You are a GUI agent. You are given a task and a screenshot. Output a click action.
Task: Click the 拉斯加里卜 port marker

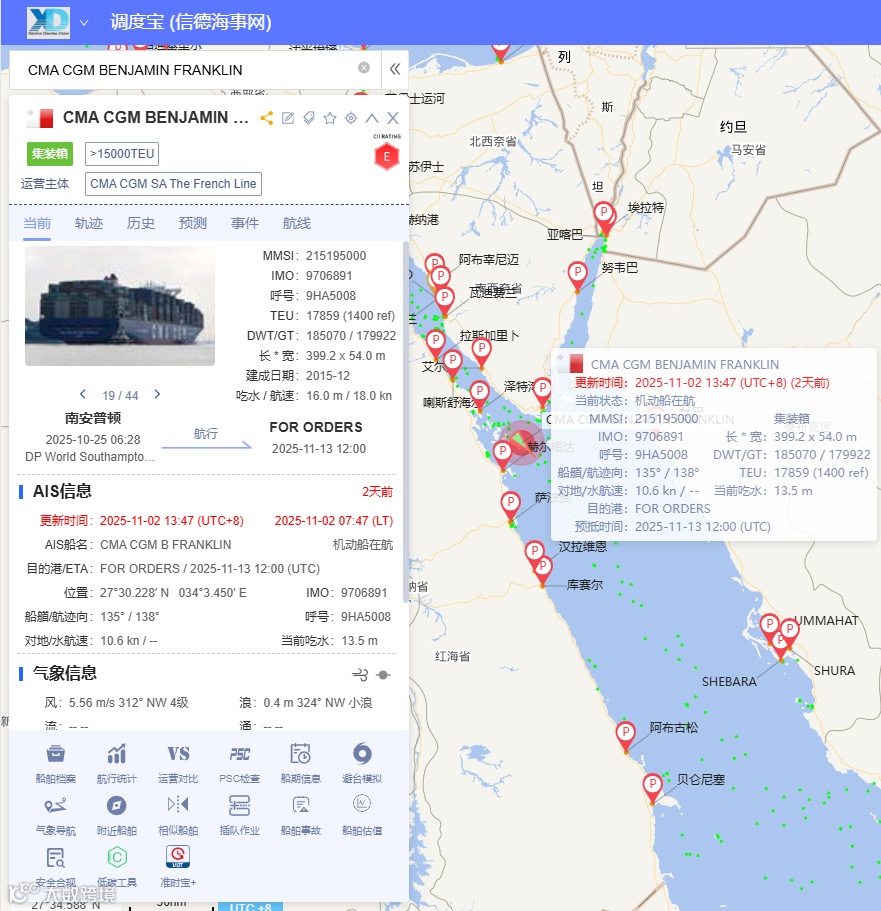click(x=481, y=352)
